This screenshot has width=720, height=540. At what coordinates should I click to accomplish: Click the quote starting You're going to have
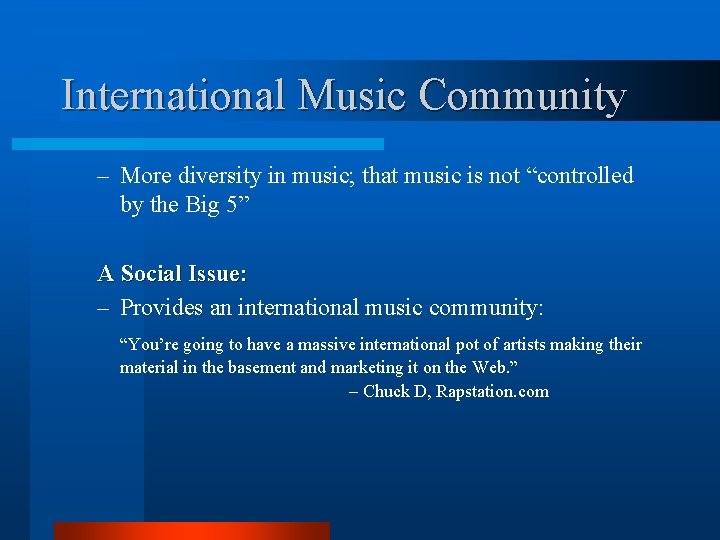coord(381,355)
